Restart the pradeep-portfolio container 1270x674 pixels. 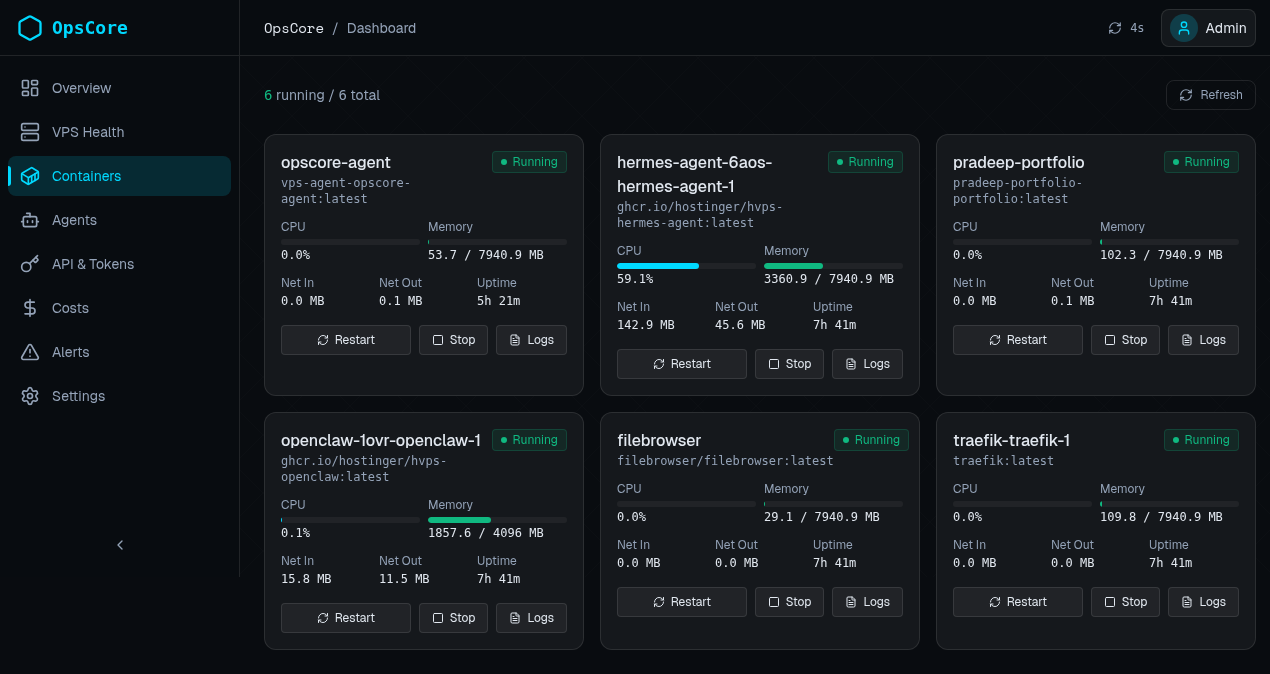[x=1018, y=340]
